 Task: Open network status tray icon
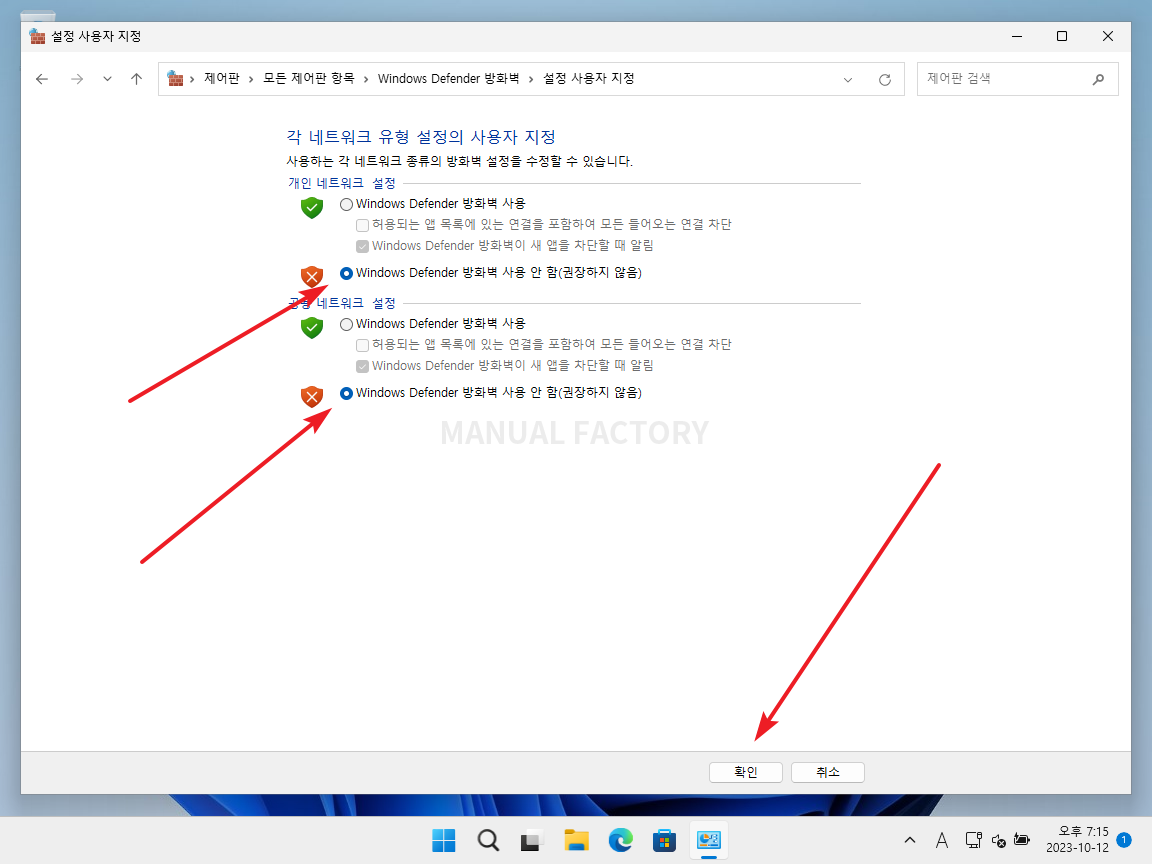pyautogui.click(x=973, y=840)
